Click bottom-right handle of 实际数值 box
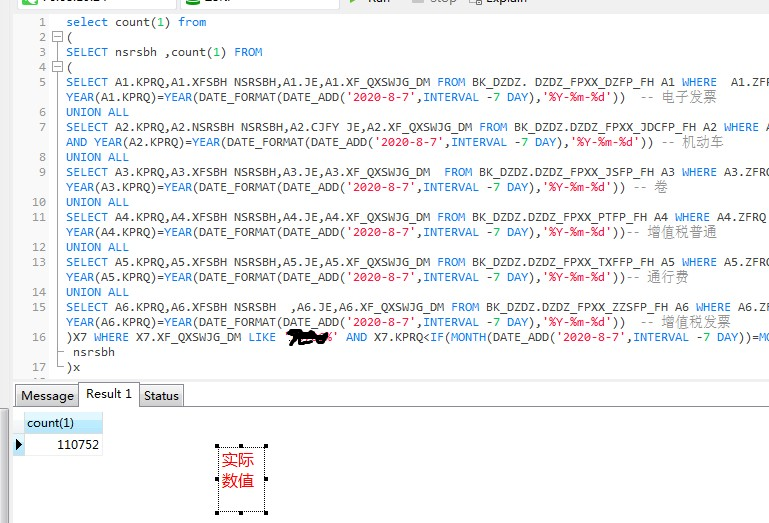This screenshot has height=523, width=769. click(265, 514)
